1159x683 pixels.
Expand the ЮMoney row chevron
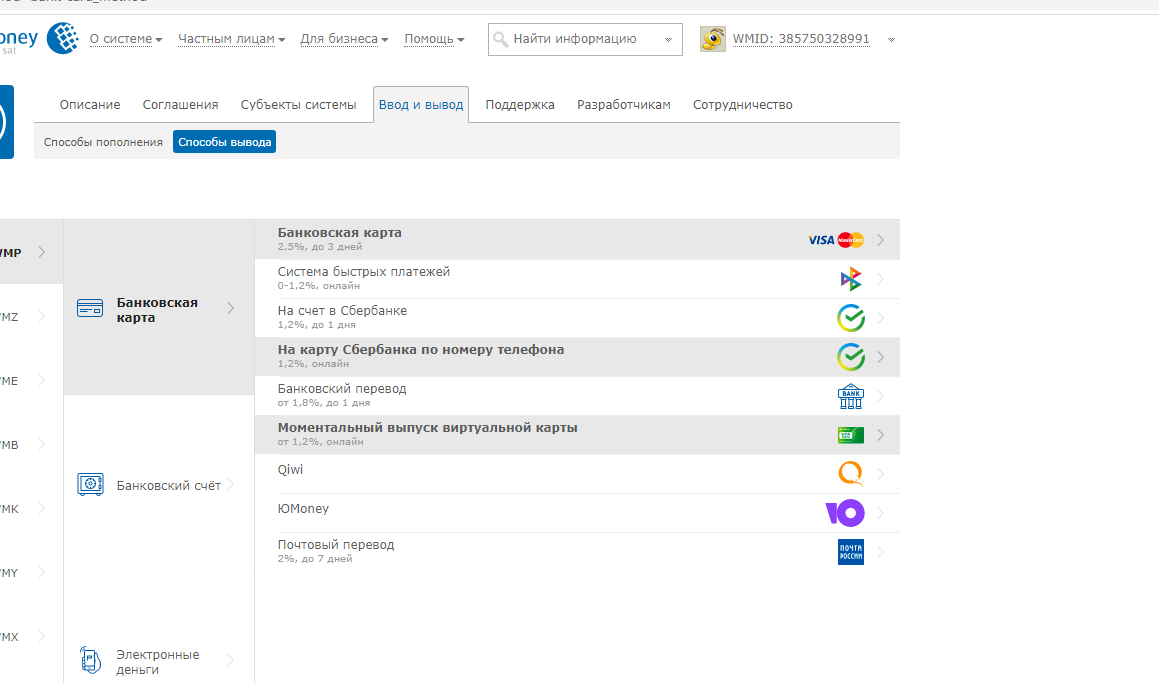(x=880, y=513)
